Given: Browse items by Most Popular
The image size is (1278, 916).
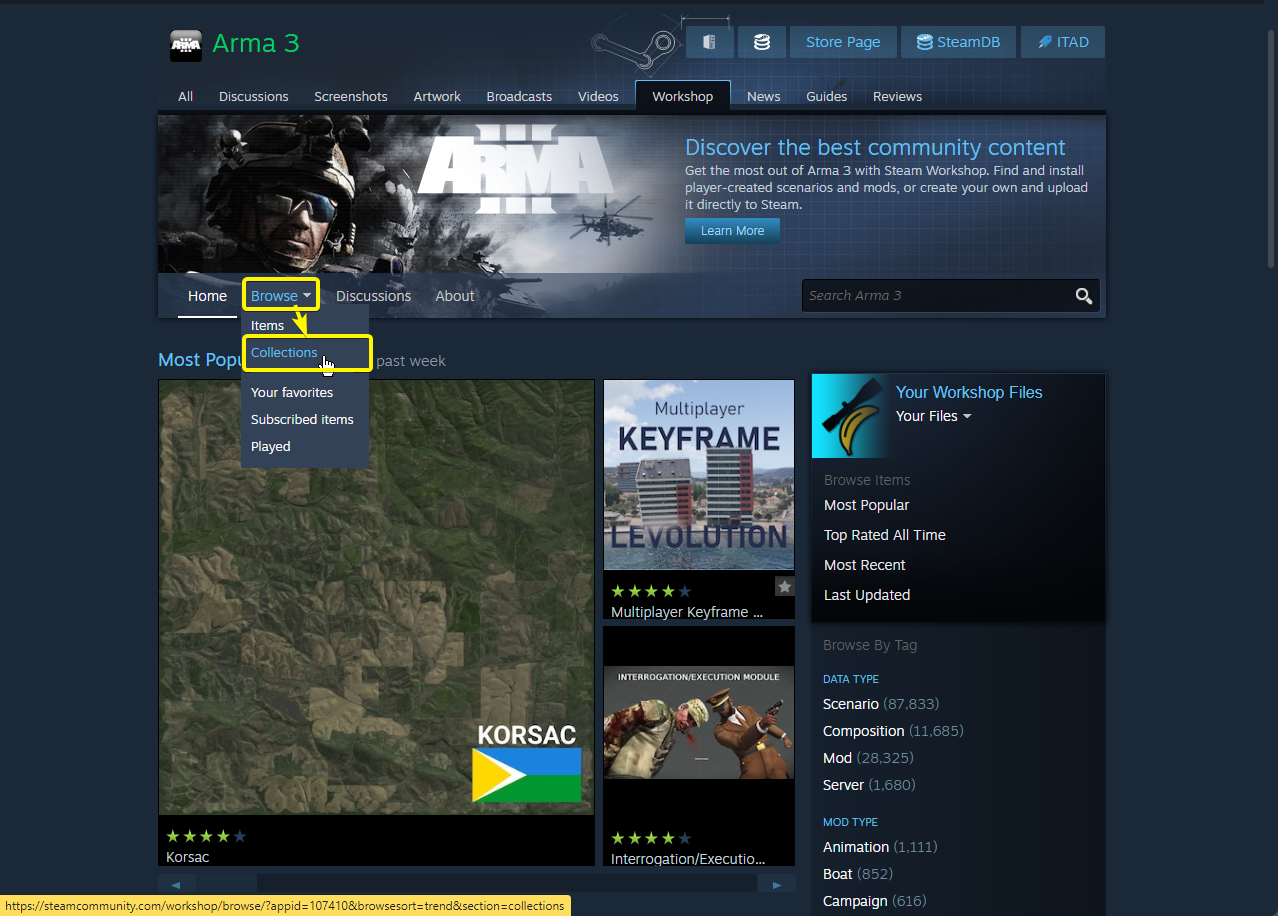Looking at the screenshot, I should (866, 505).
